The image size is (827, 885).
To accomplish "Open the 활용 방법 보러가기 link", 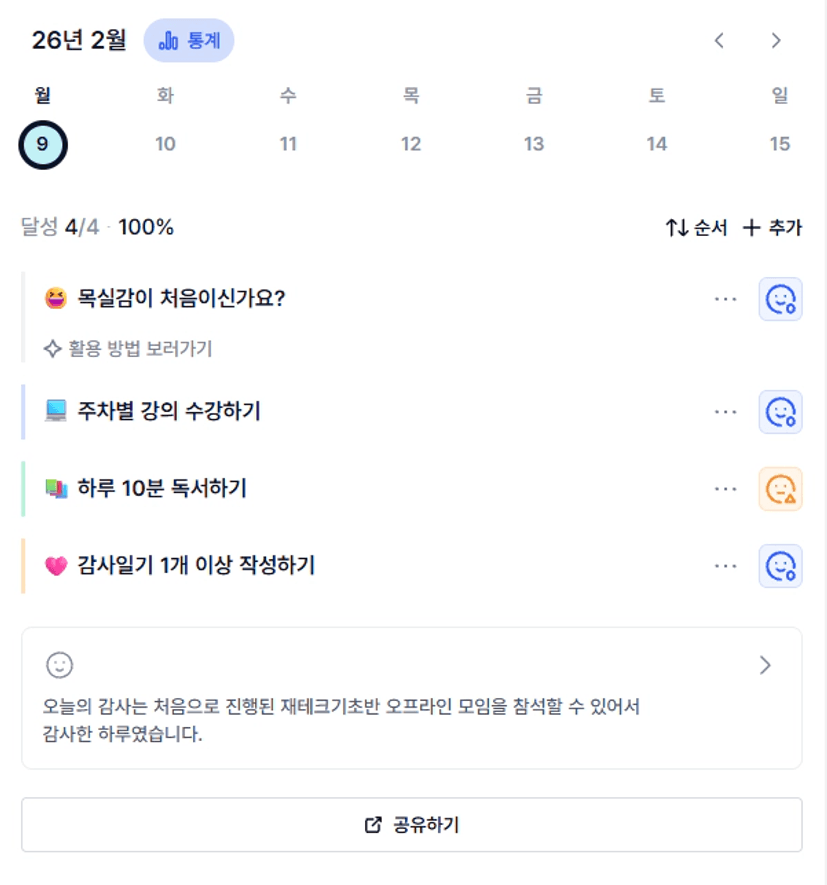I will pyautogui.click(x=128, y=349).
